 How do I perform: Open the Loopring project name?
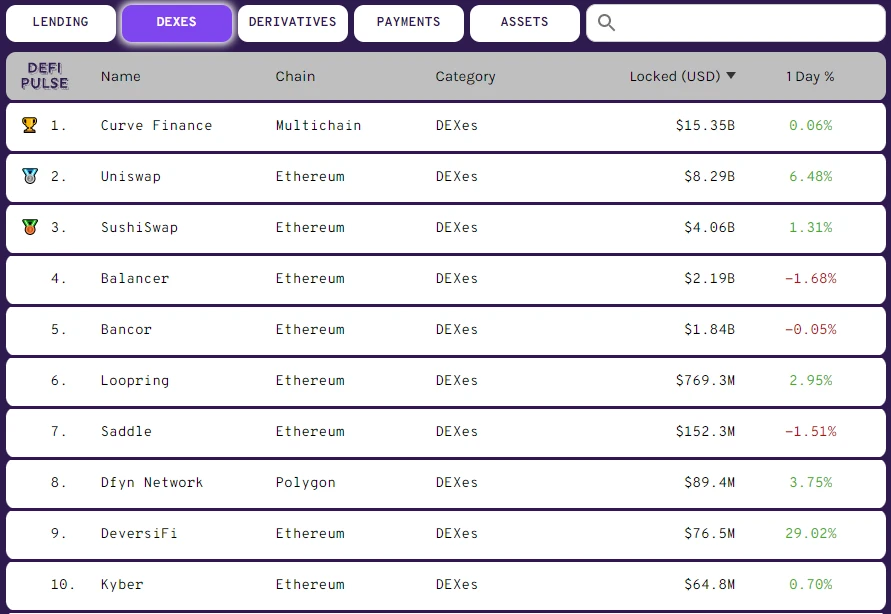pos(135,381)
